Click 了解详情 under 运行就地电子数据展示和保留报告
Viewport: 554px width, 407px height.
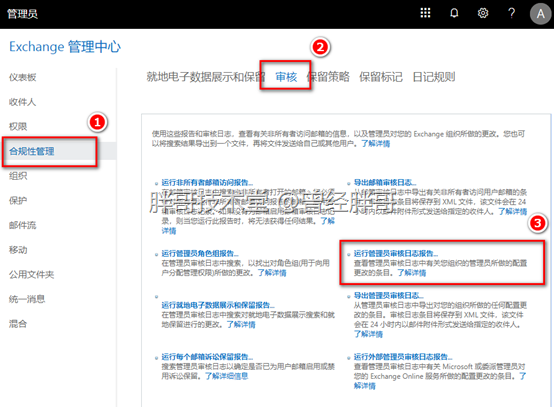[241, 324]
